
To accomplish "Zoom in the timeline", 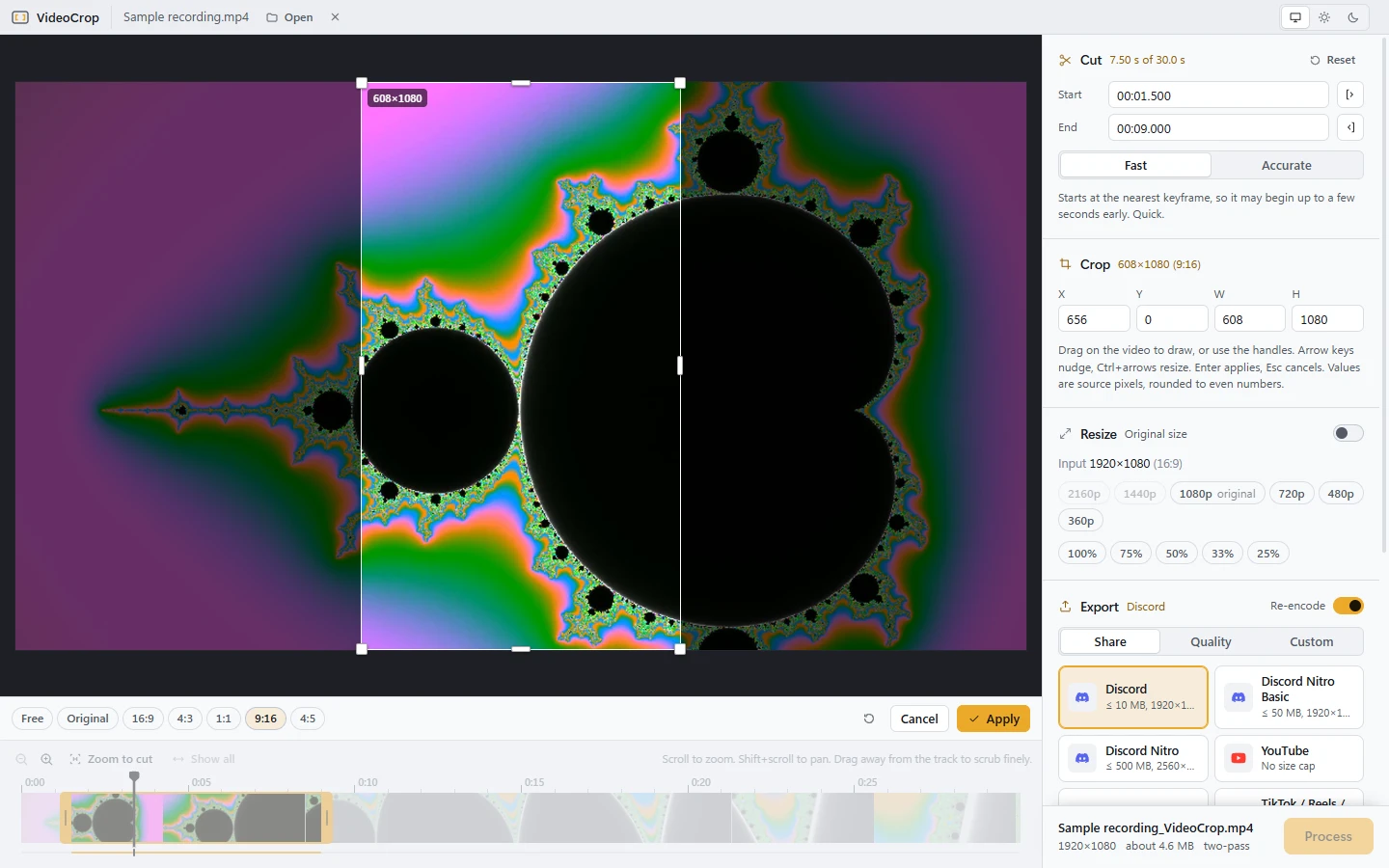I will tap(46, 759).
